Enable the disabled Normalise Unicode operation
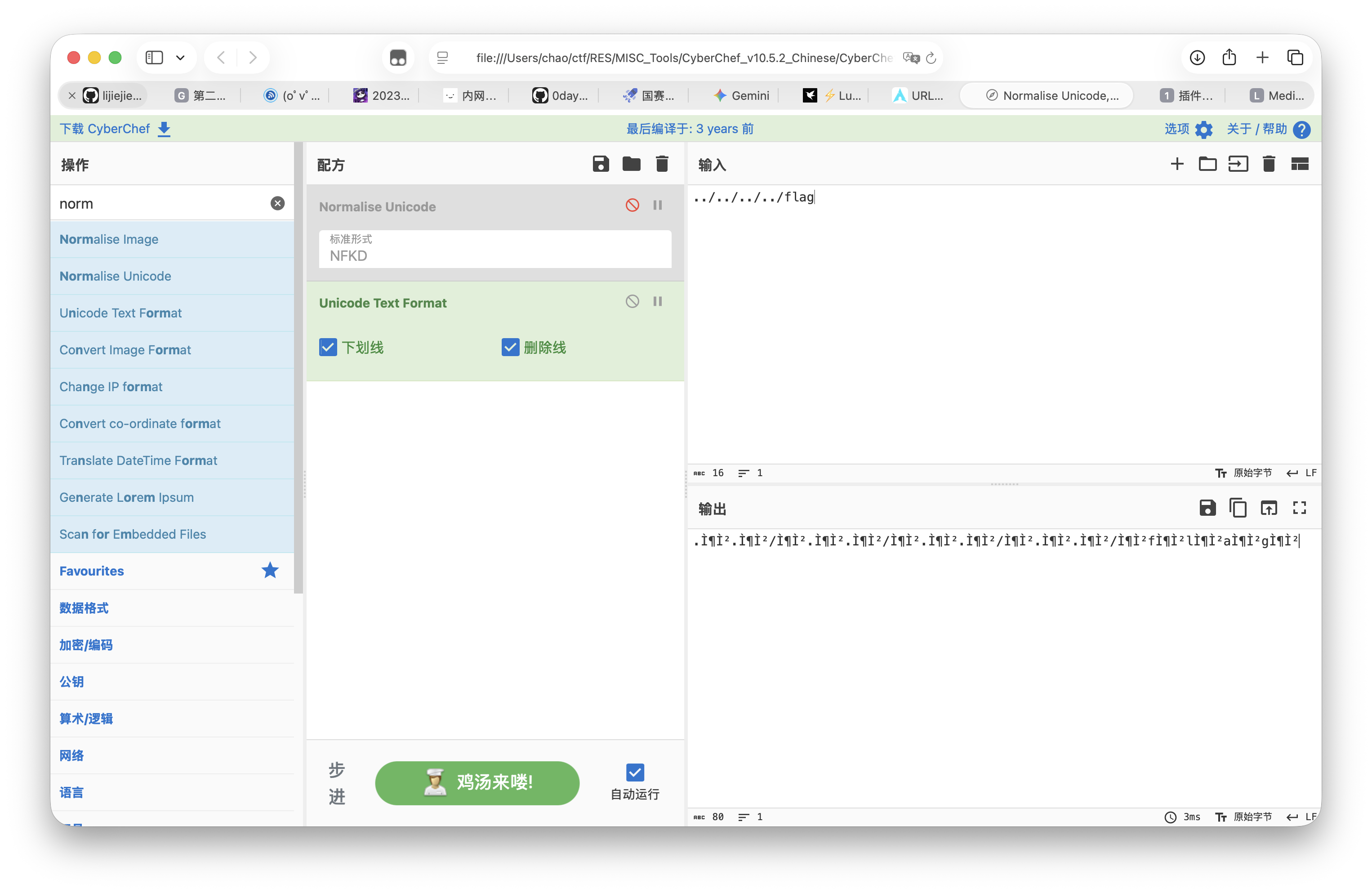 (632, 205)
